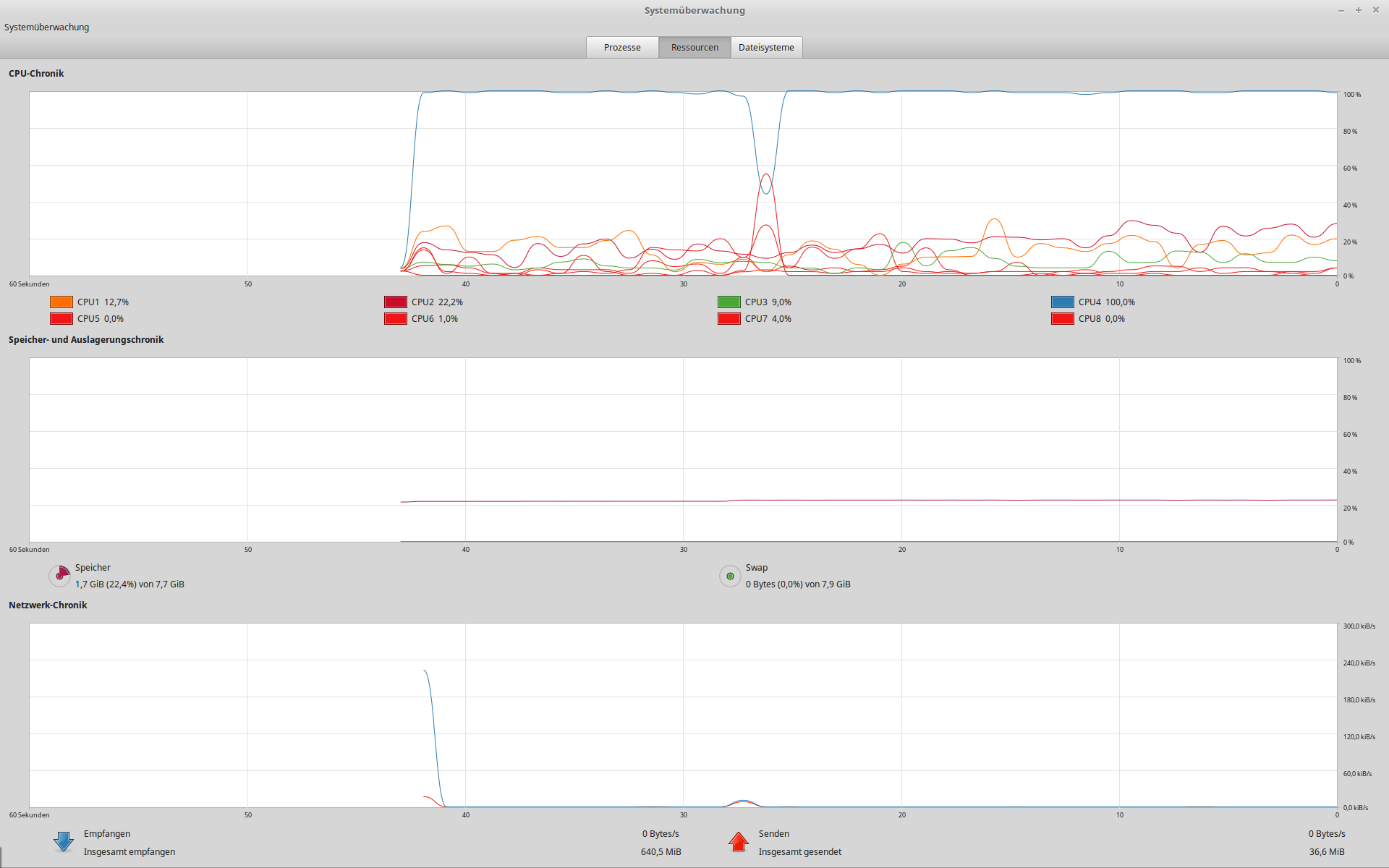Screen dimensions: 1389x868
Task: Click the Swap label
Action: coord(757,568)
